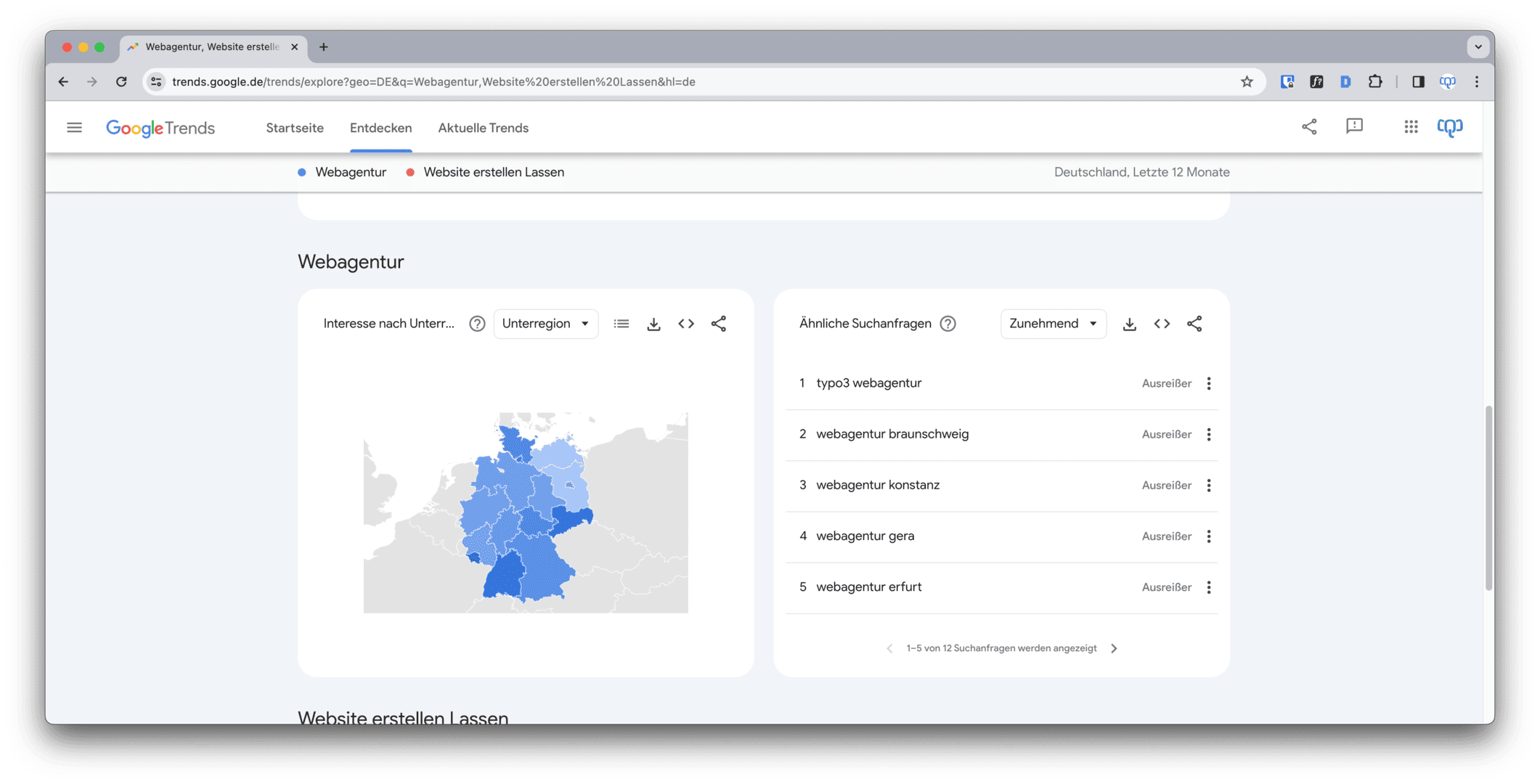Viewport: 1540px width, 784px height.
Task: Open the Chrome extensions puzzle icon
Action: coord(1375,81)
